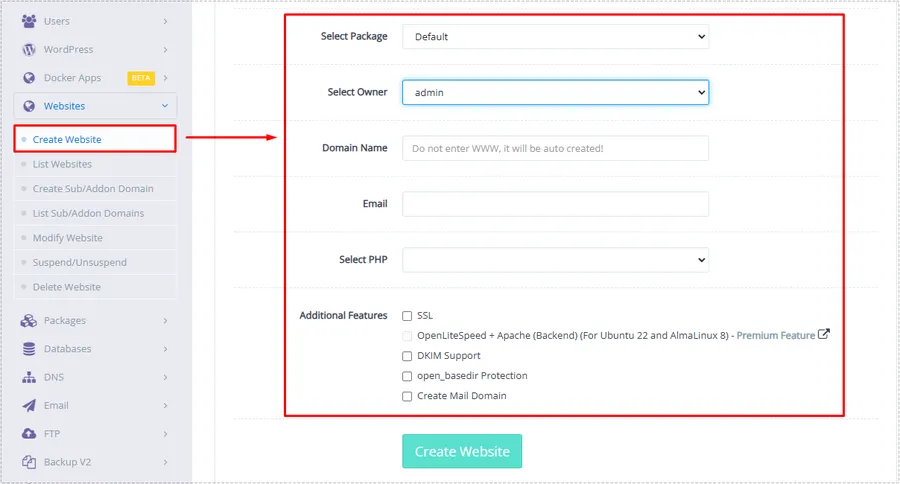Open the Premium Feature external link icon
Image resolution: width=900 pixels, height=484 pixels.
point(824,335)
